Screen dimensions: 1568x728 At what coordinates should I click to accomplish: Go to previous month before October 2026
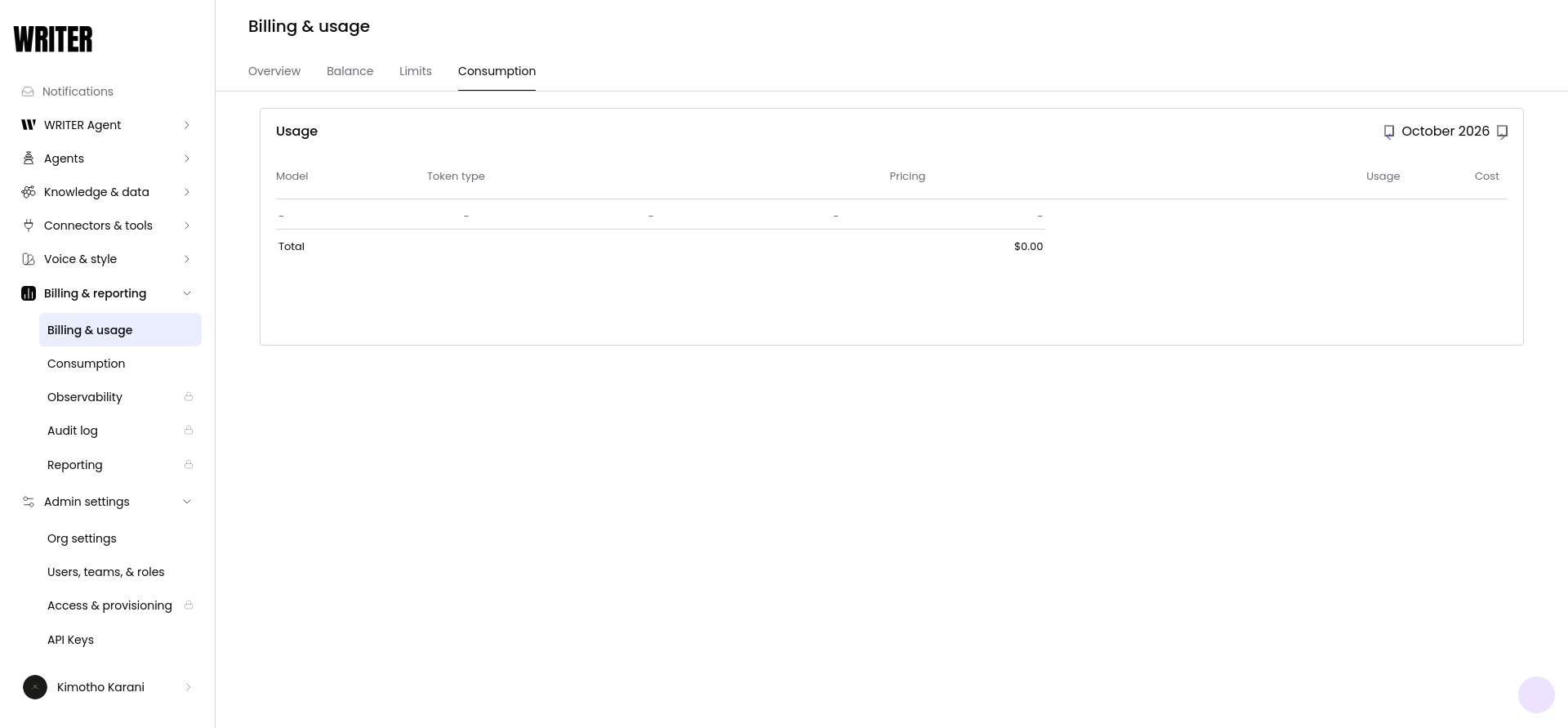[1388, 132]
